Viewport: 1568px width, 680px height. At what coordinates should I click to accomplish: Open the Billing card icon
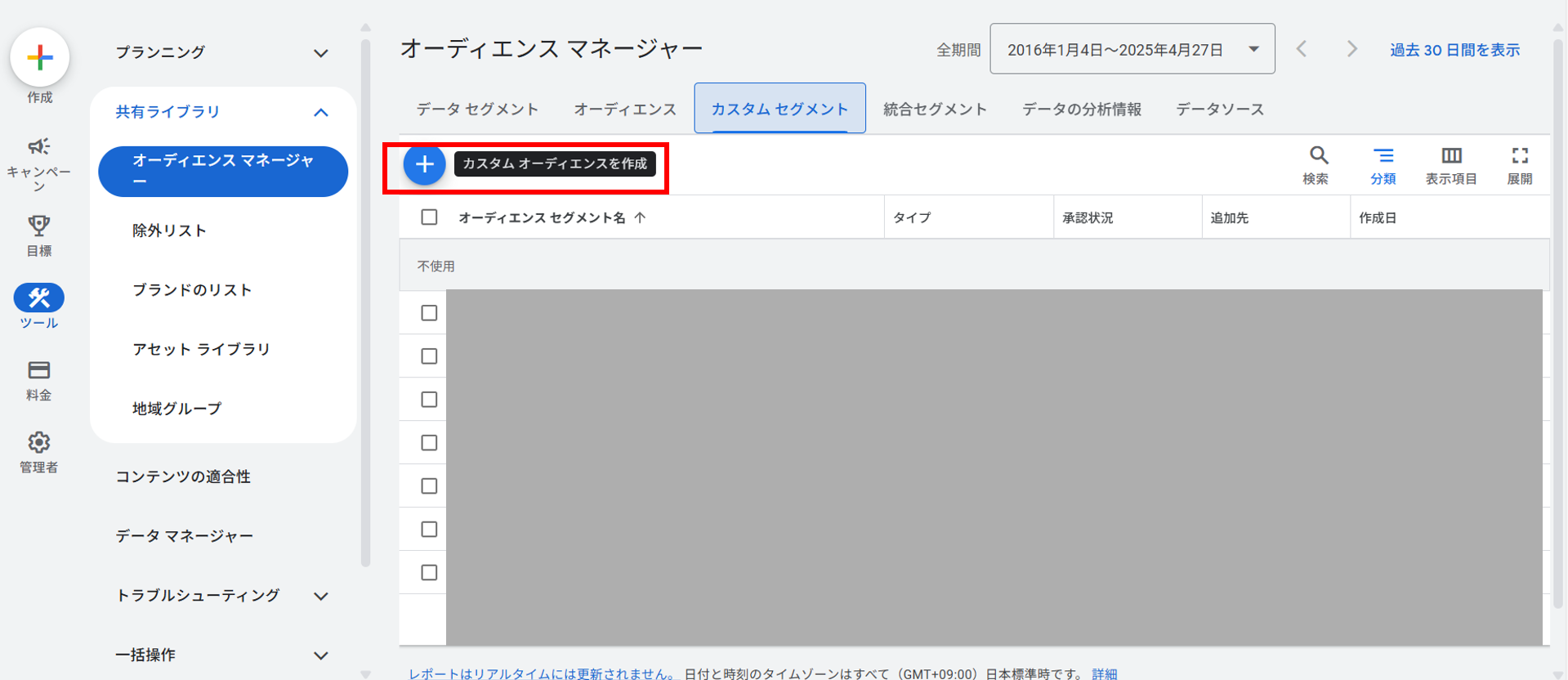(38, 369)
